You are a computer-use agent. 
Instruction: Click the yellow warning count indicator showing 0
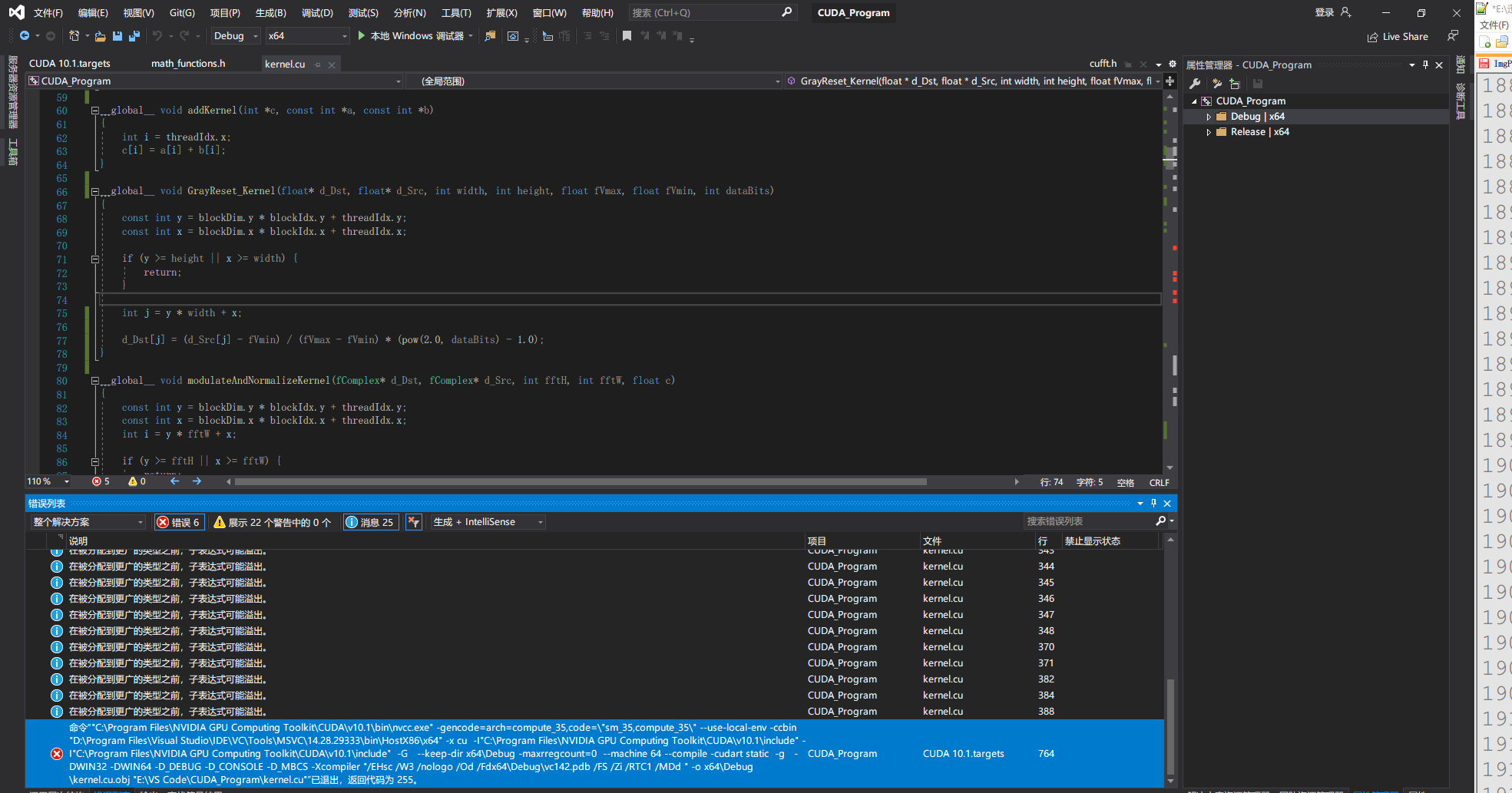[137, 481]
